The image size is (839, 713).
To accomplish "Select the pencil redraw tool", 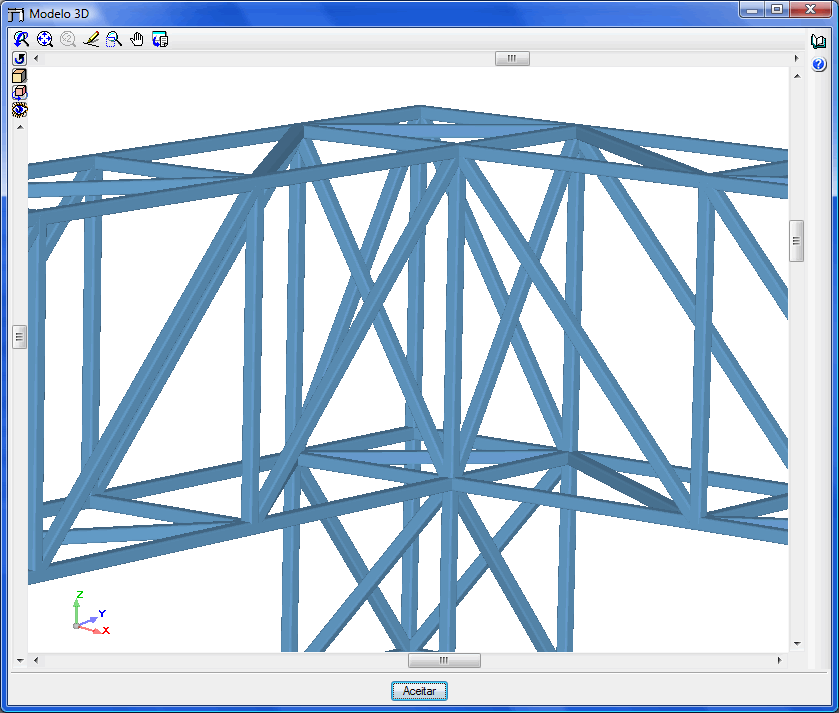I will pos(91,39).
